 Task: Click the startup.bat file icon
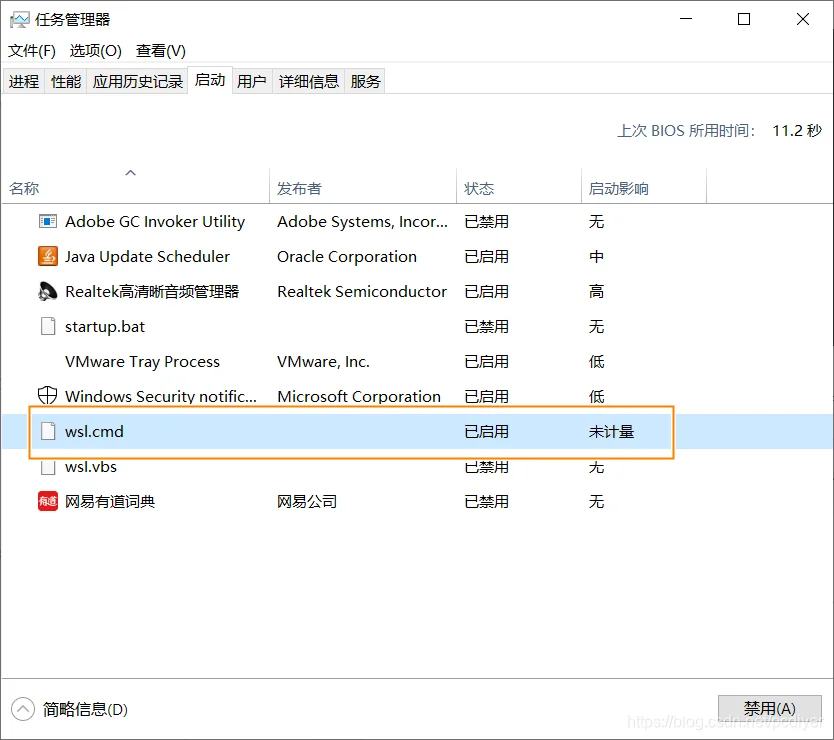click(x=47, y=326)
